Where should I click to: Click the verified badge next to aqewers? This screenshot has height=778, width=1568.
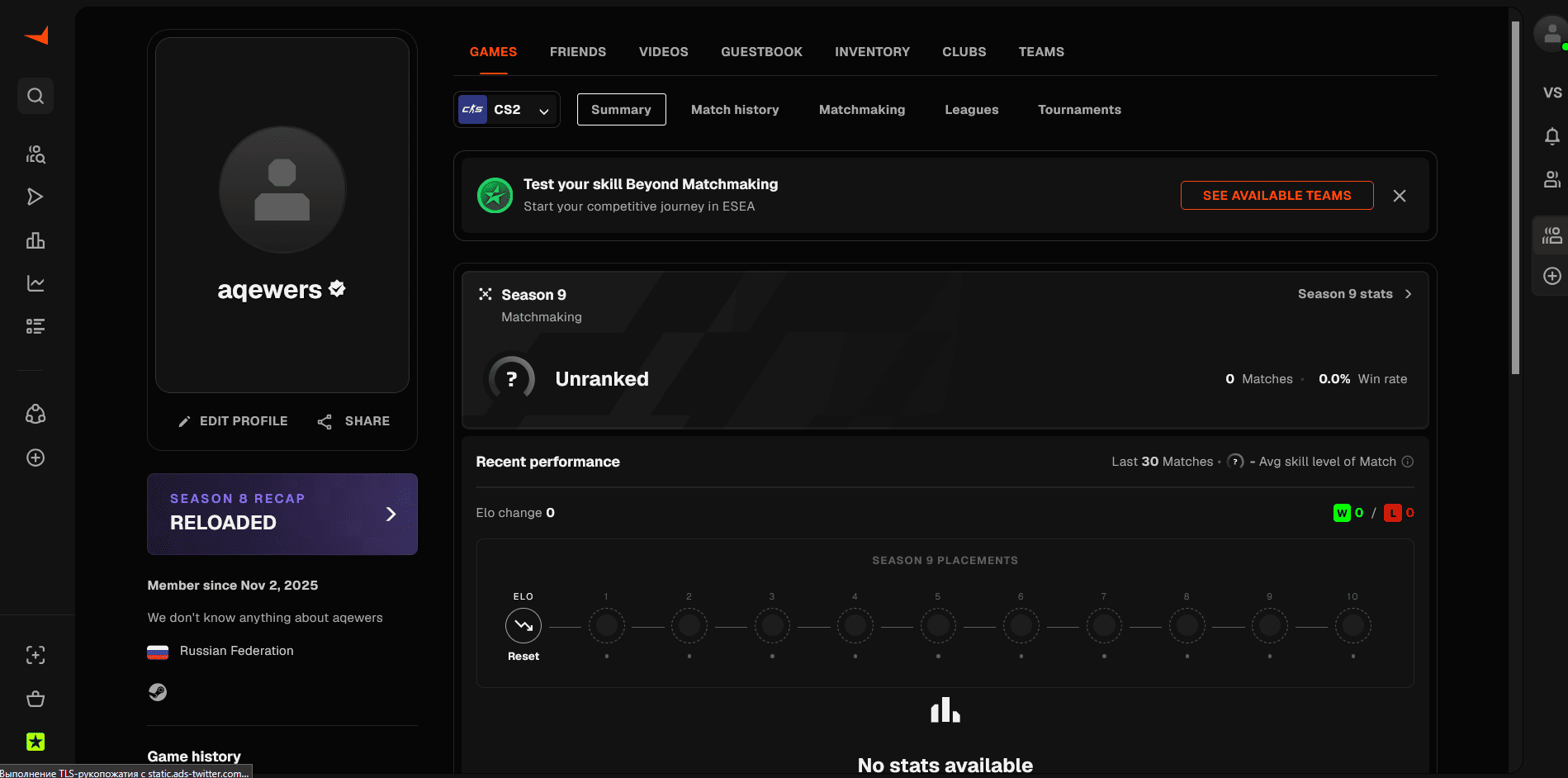pyautogui.click(x=337, y=288)
